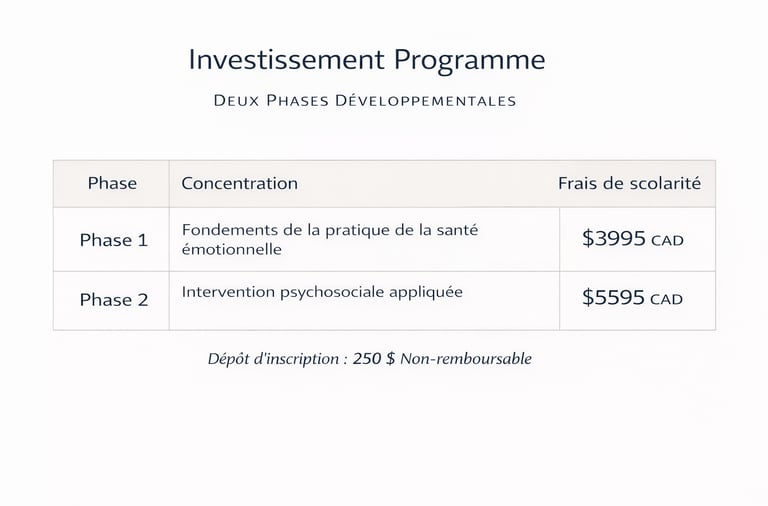
Task: Click the Investissement Programme title
Action: 367,61
